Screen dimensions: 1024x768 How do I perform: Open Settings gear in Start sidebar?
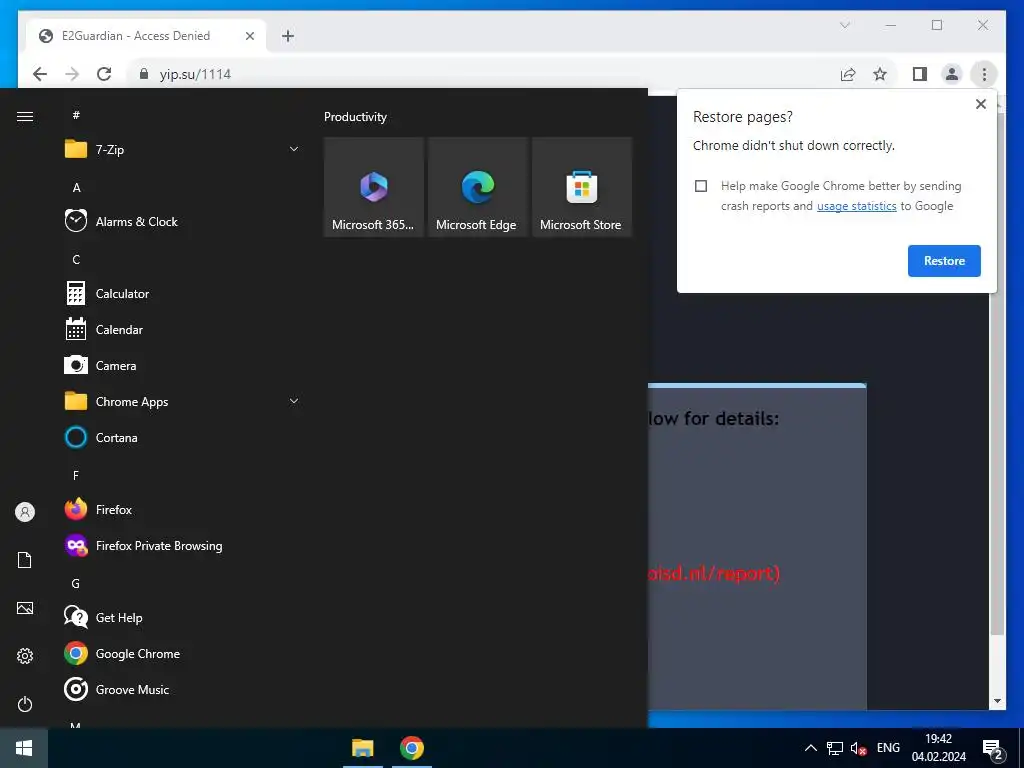coord(25,656)
